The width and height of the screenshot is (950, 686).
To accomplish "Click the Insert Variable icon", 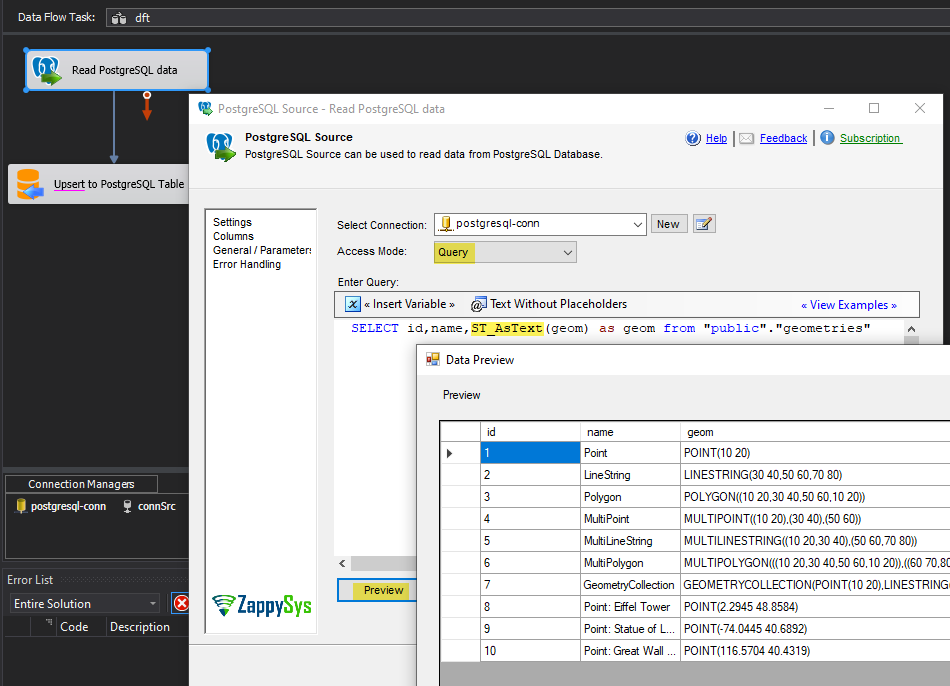I will coord(353,304).
